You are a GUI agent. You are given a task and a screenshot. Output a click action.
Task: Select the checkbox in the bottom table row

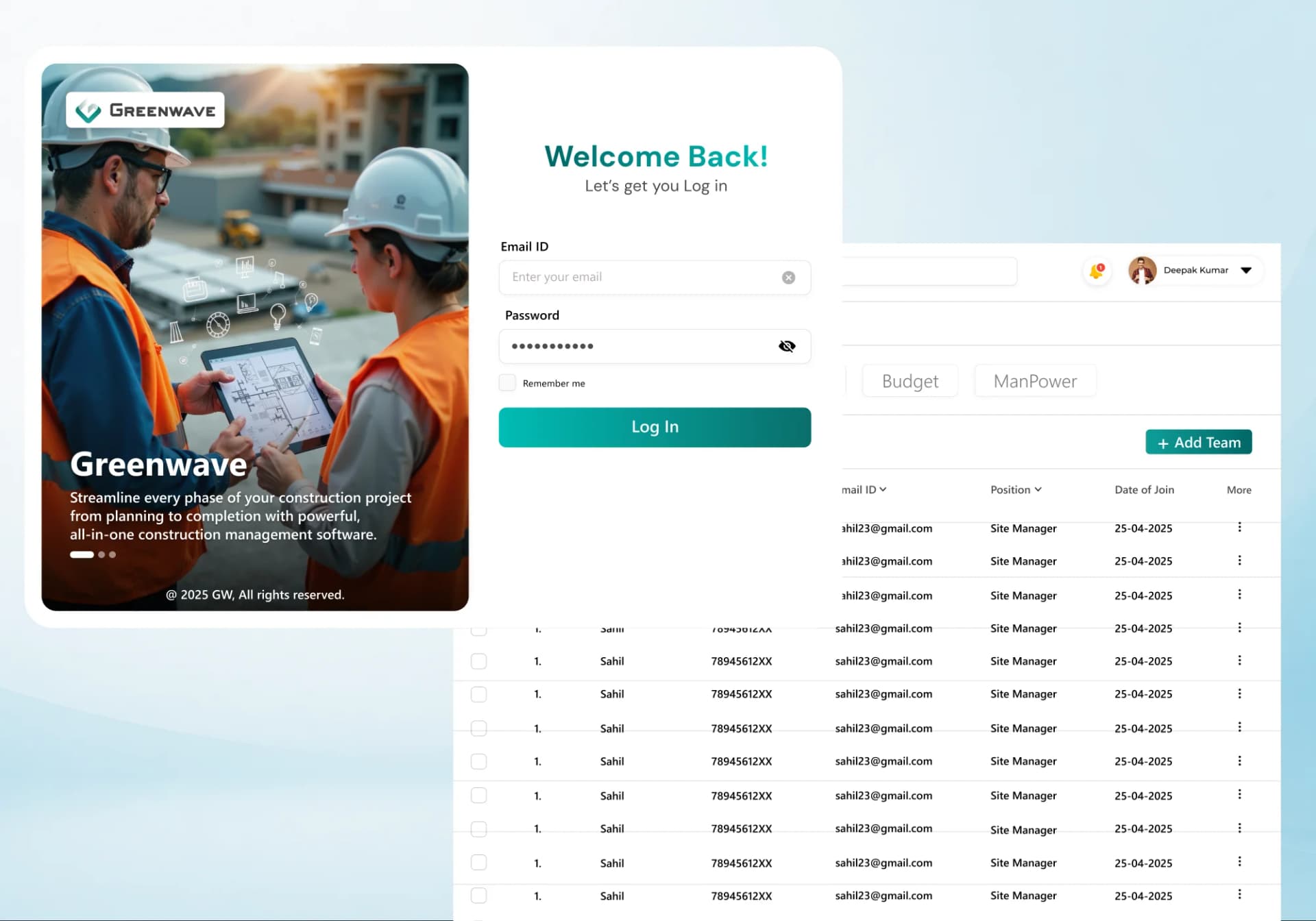click(478, 895)
